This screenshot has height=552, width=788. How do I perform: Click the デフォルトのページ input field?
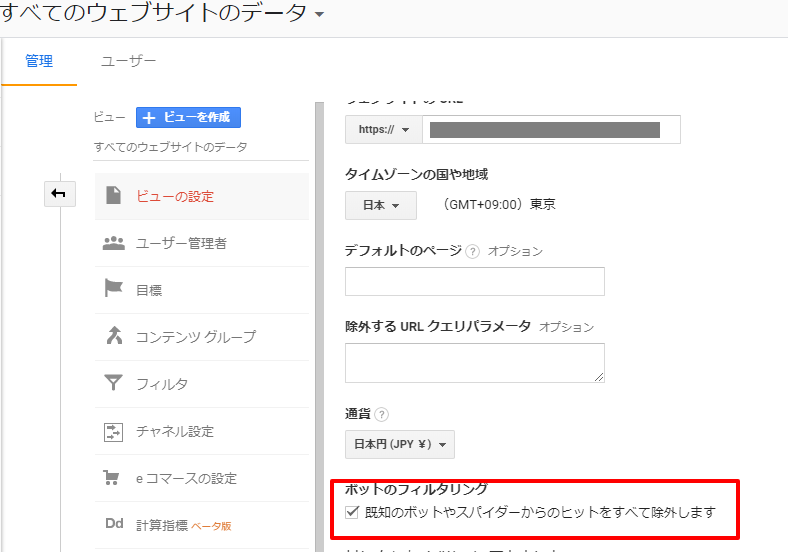coord(474,281)
